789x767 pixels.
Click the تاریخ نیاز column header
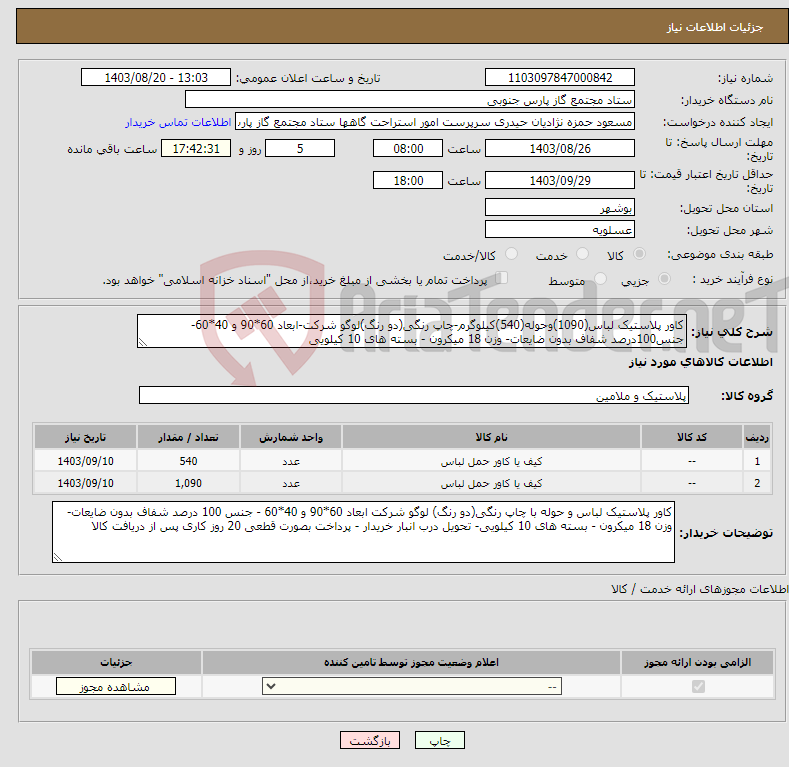86,437
